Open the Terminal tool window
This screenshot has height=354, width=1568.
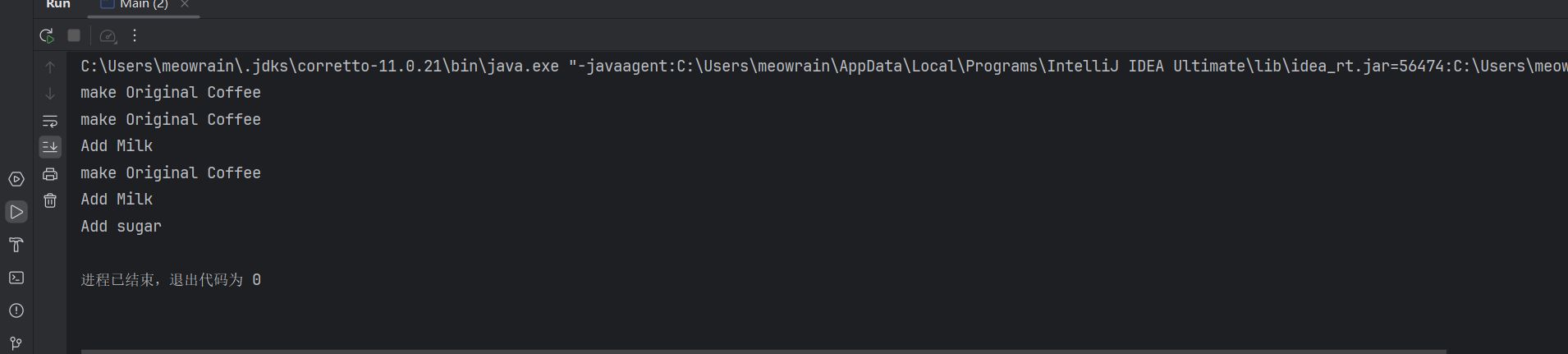click(x=16, y=278)
